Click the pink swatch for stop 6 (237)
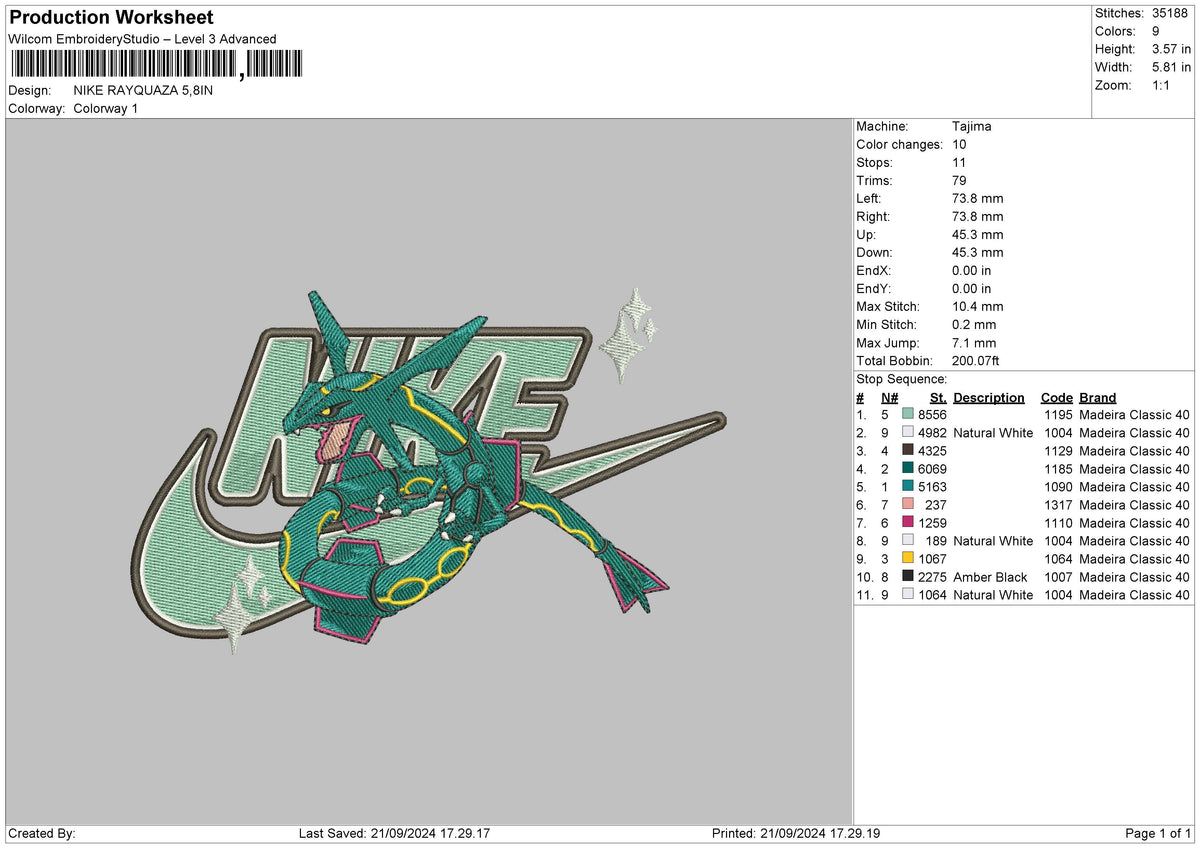 907,505
